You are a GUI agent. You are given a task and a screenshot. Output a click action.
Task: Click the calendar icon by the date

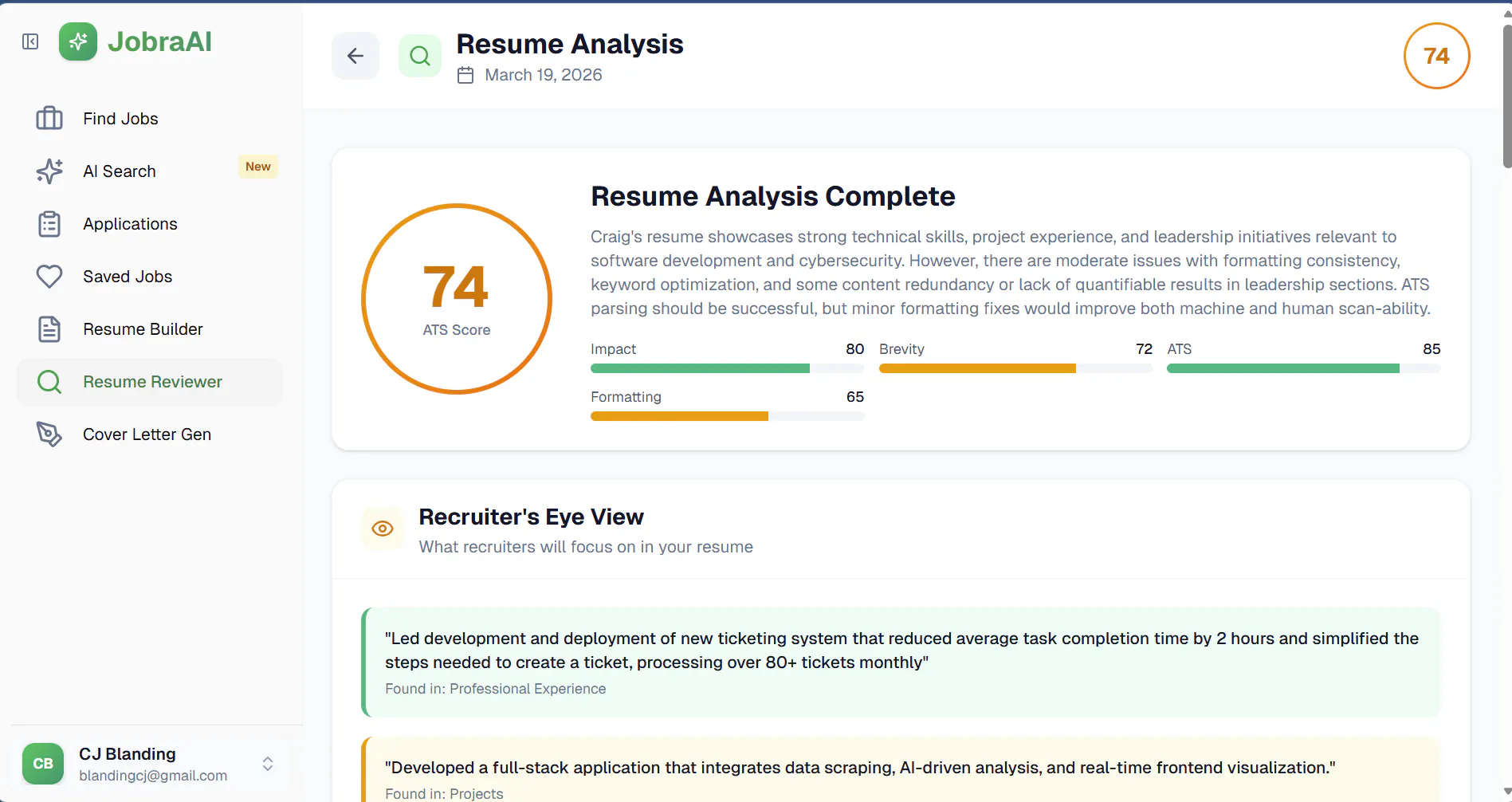465,75
